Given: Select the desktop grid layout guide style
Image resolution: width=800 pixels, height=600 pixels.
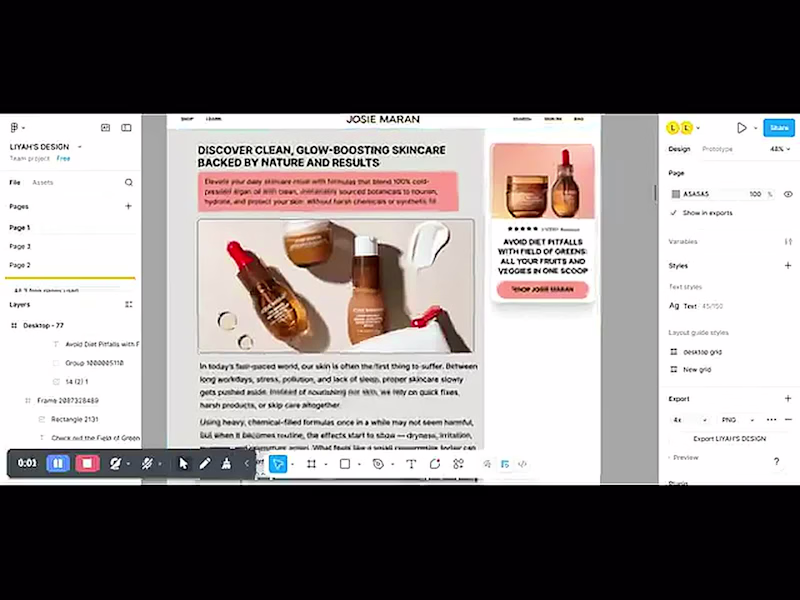Looking at the screenshot, I should click(696, 352).
